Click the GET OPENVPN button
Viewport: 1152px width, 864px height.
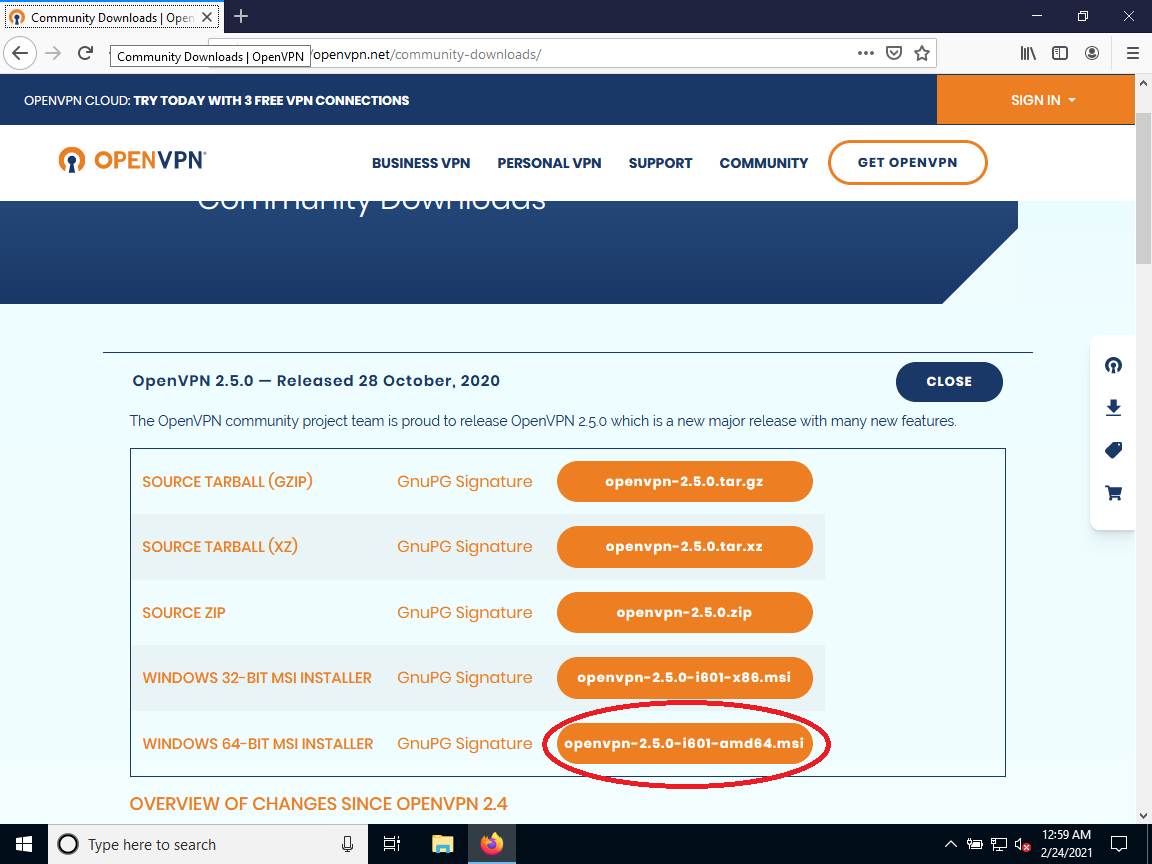coord(907,162)
